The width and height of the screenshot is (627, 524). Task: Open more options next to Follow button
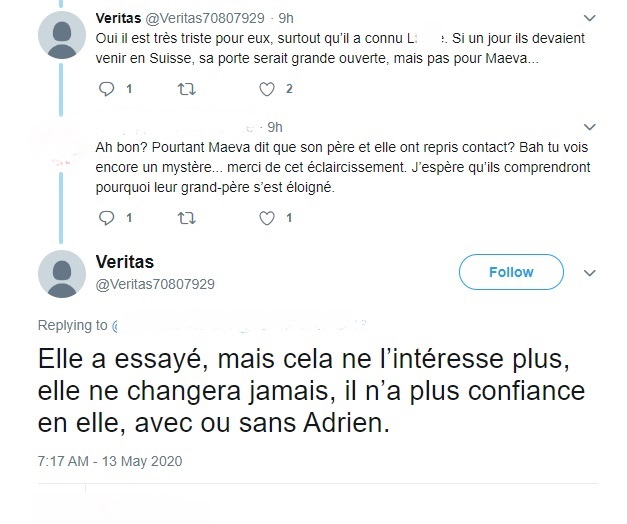pos(590,272)
